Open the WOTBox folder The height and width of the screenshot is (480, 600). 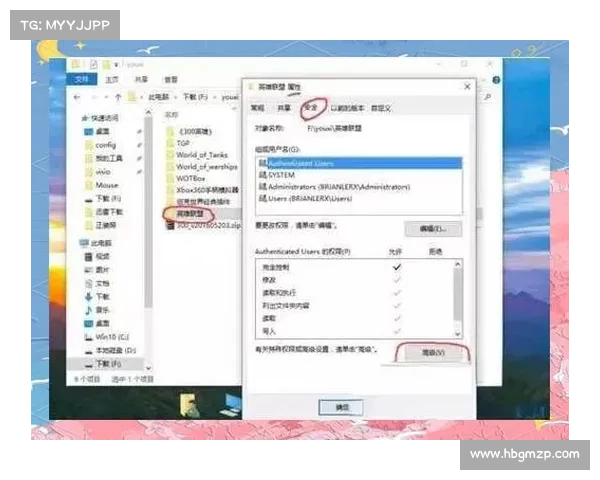click(190, 178)
